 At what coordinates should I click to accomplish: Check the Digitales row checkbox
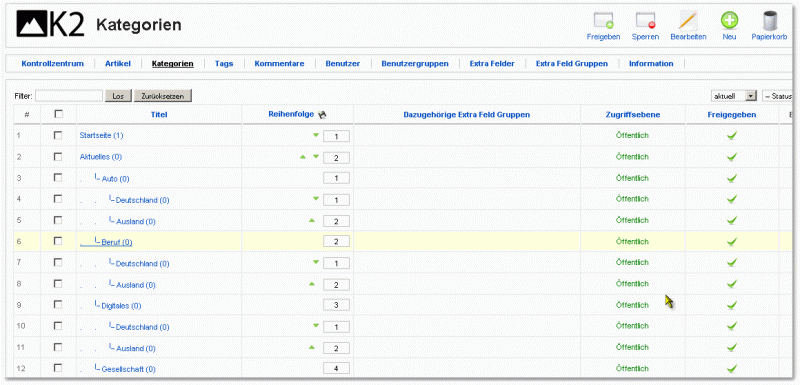(x=58, y=304)
